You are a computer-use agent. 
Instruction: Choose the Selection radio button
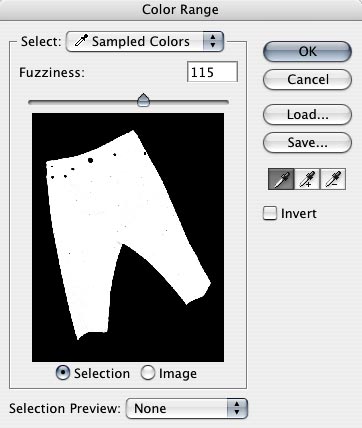point(63,373)
